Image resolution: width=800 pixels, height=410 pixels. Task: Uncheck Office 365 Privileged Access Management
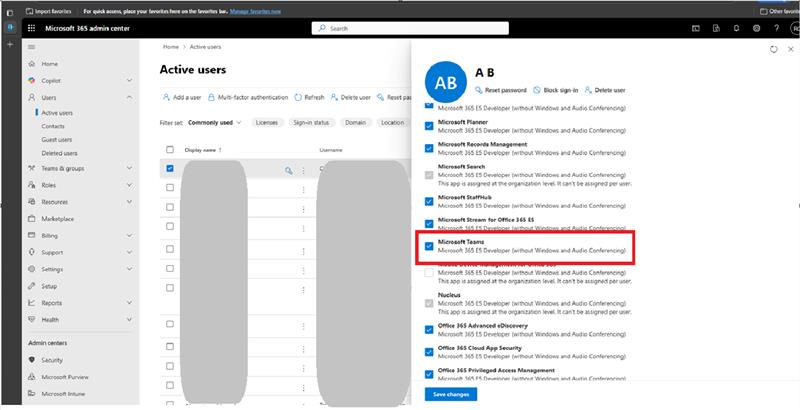(x=429, y=375)
